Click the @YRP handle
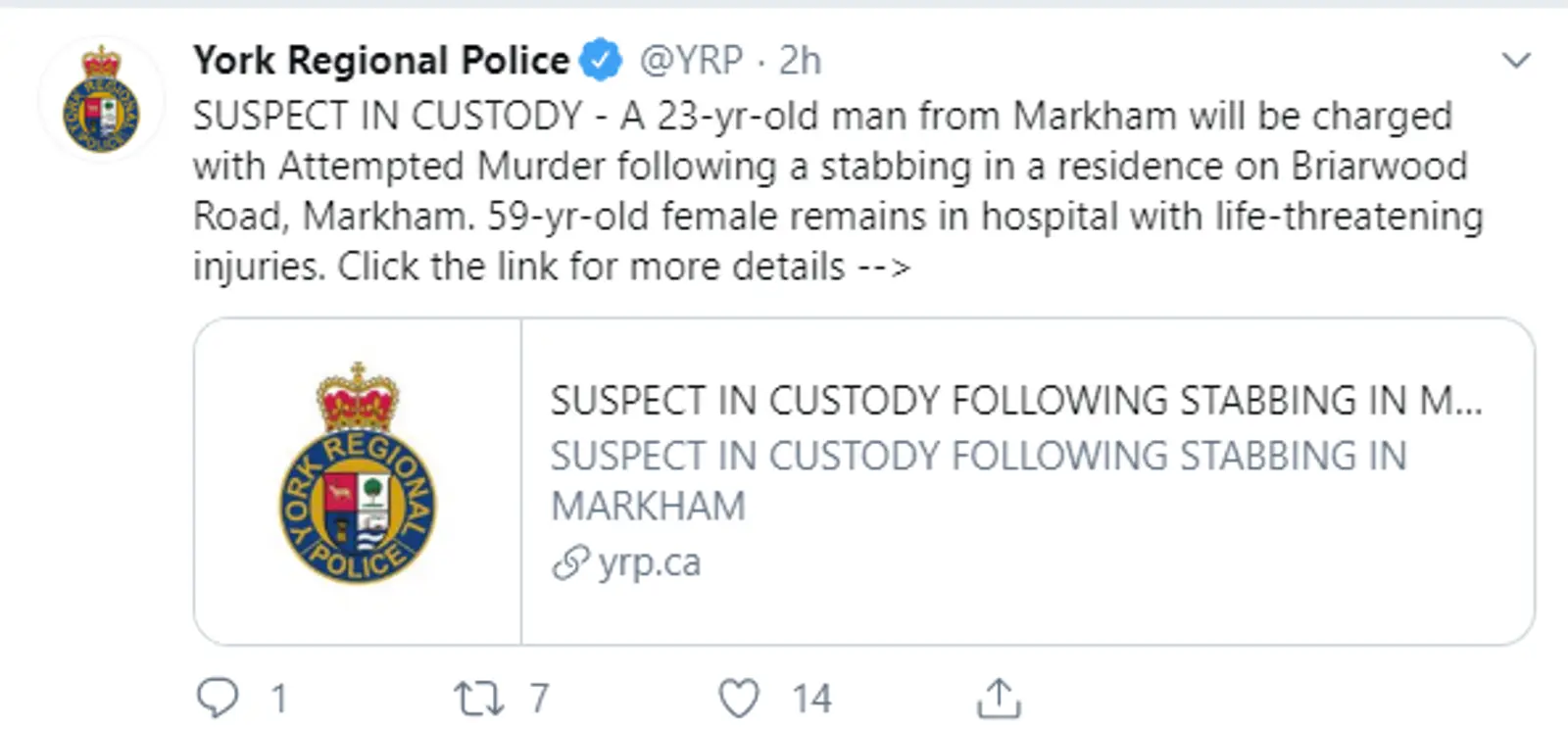Screen dimensions: 1568x731 tap(691, 61)
